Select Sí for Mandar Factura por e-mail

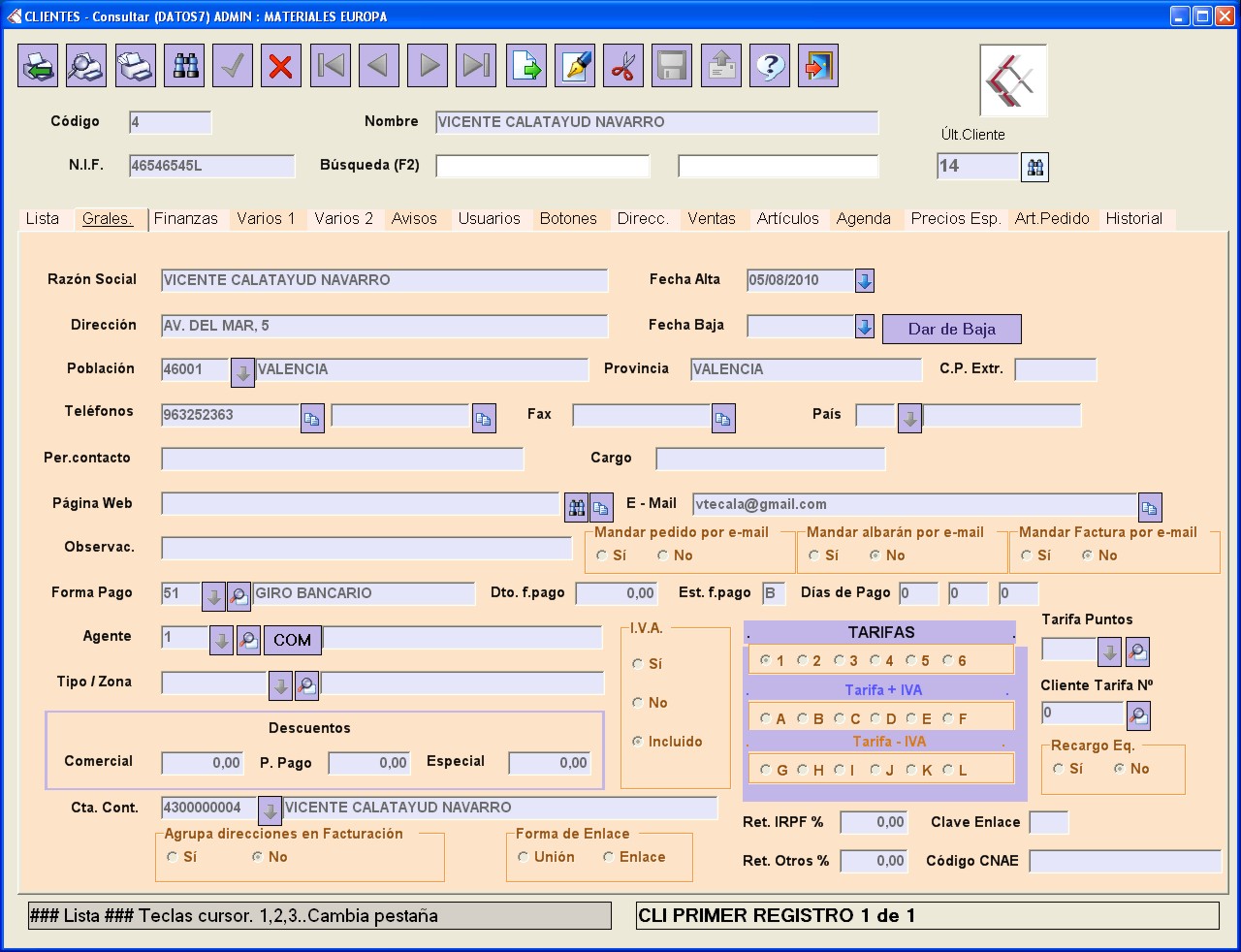(1026, 555)
